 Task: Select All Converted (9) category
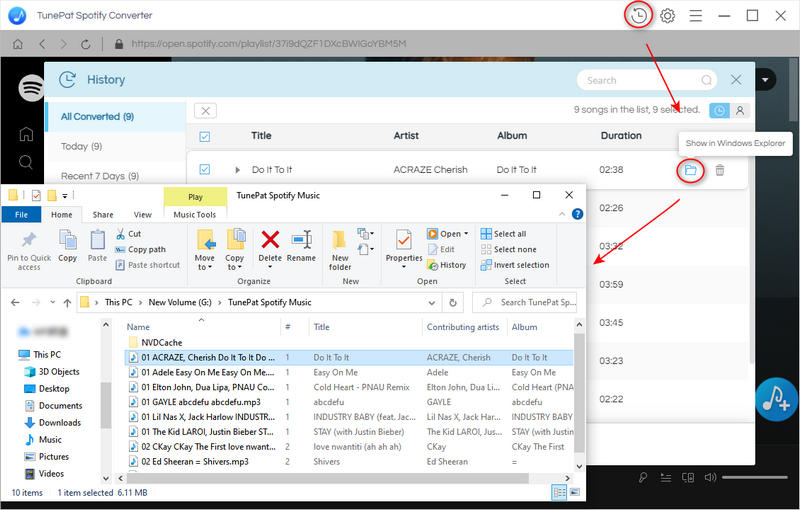(115, 117)
